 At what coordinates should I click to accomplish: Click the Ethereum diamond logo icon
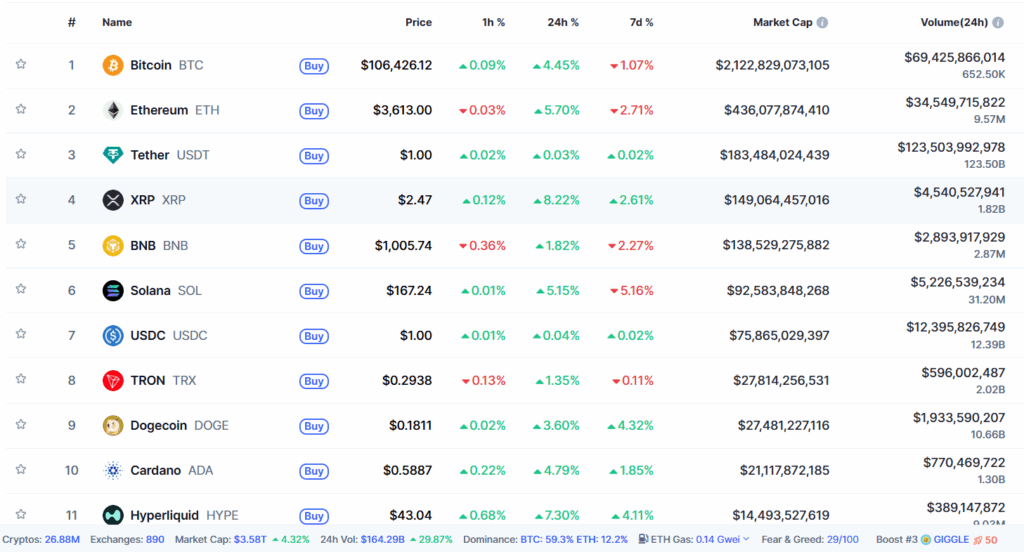coord(113,110)
